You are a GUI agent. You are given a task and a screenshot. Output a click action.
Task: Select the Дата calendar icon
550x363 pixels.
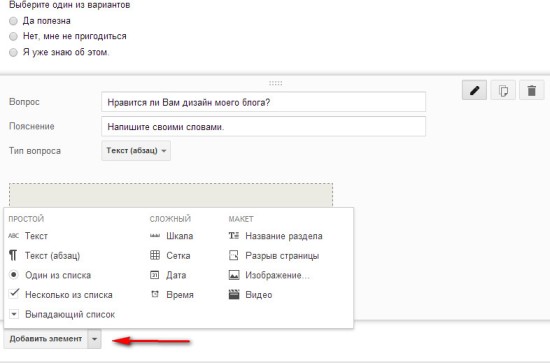[155, 275]
